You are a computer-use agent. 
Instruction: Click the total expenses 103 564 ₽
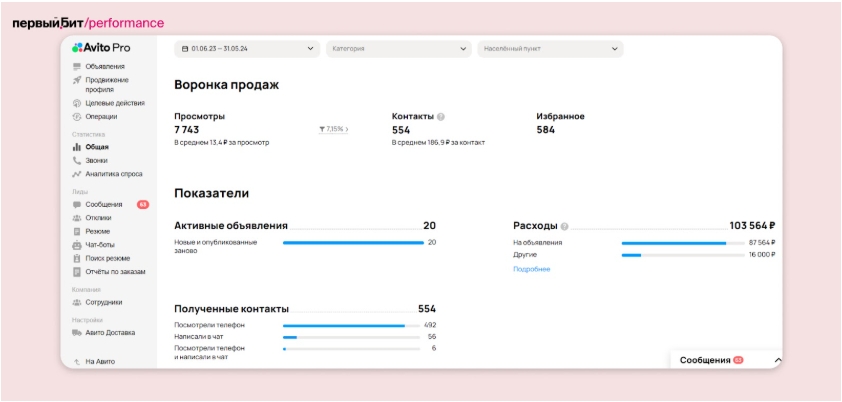click(x=752, y=226)
